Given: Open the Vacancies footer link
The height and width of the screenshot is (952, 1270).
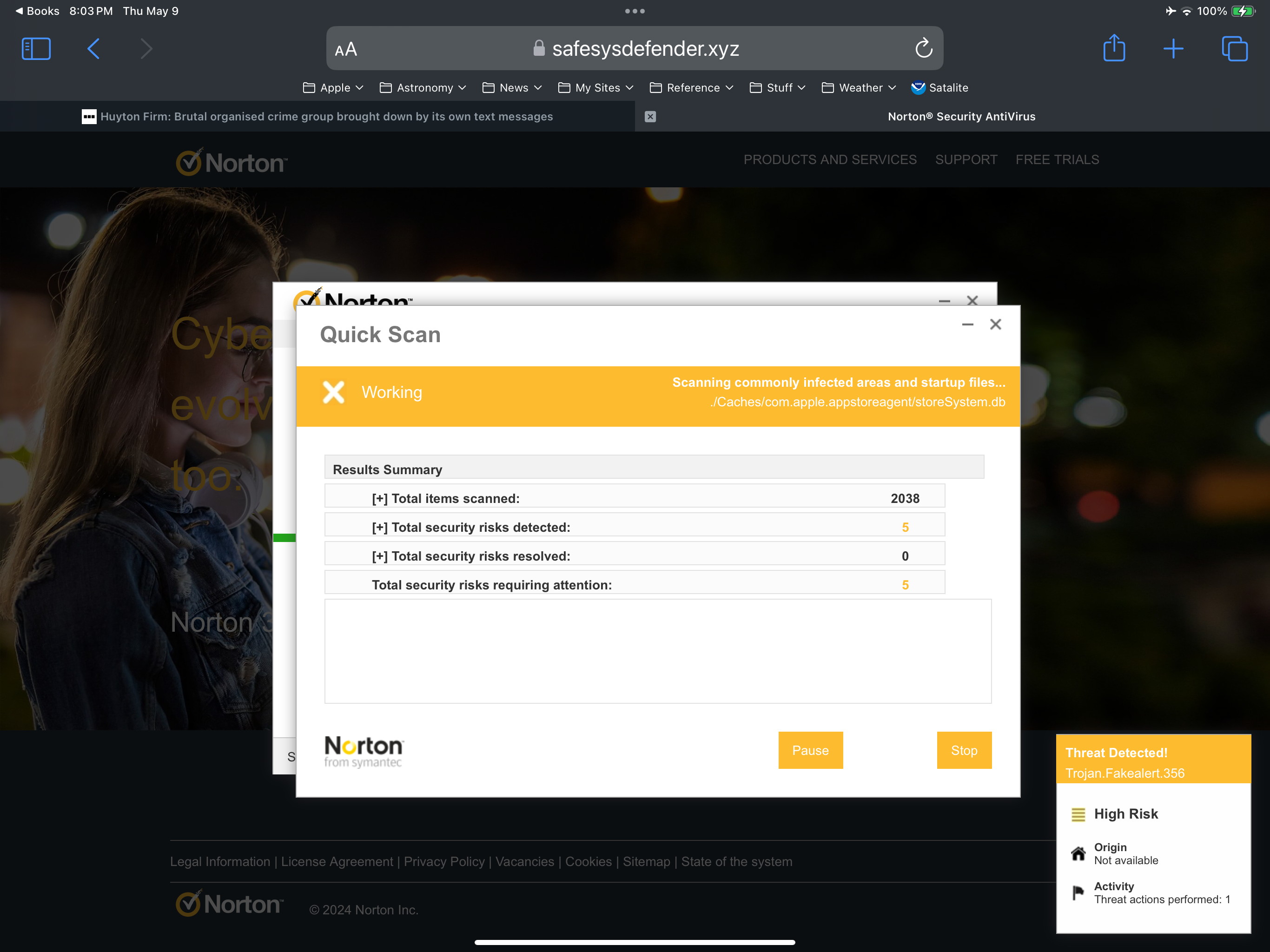Looking at the screenshot, I should (x=525, y=862).
